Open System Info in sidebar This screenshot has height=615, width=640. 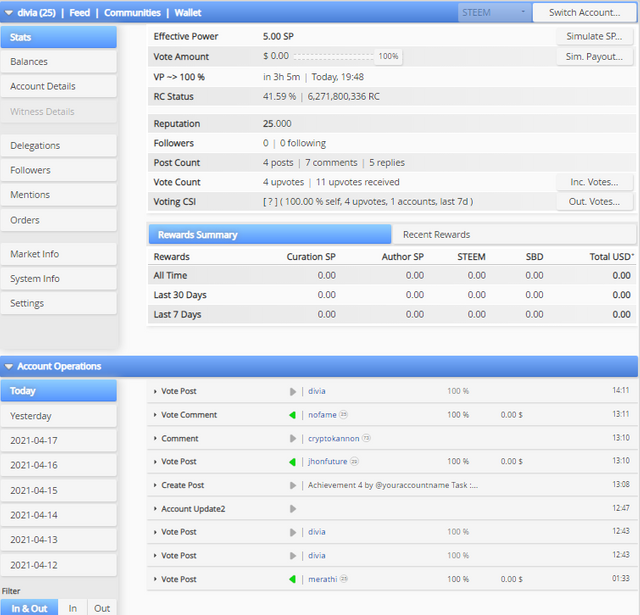59,279
